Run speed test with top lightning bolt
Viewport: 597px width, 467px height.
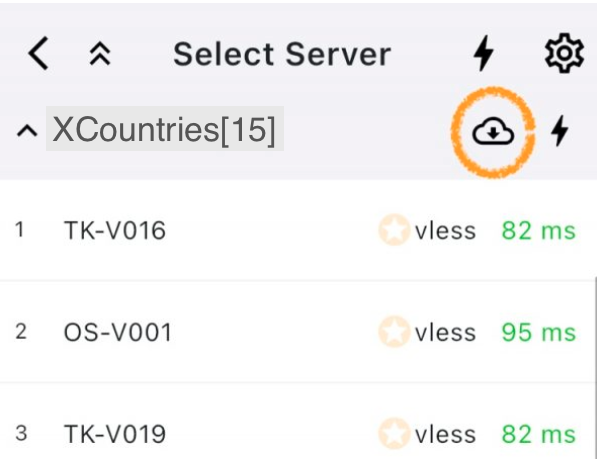click(x=484, y=53)
